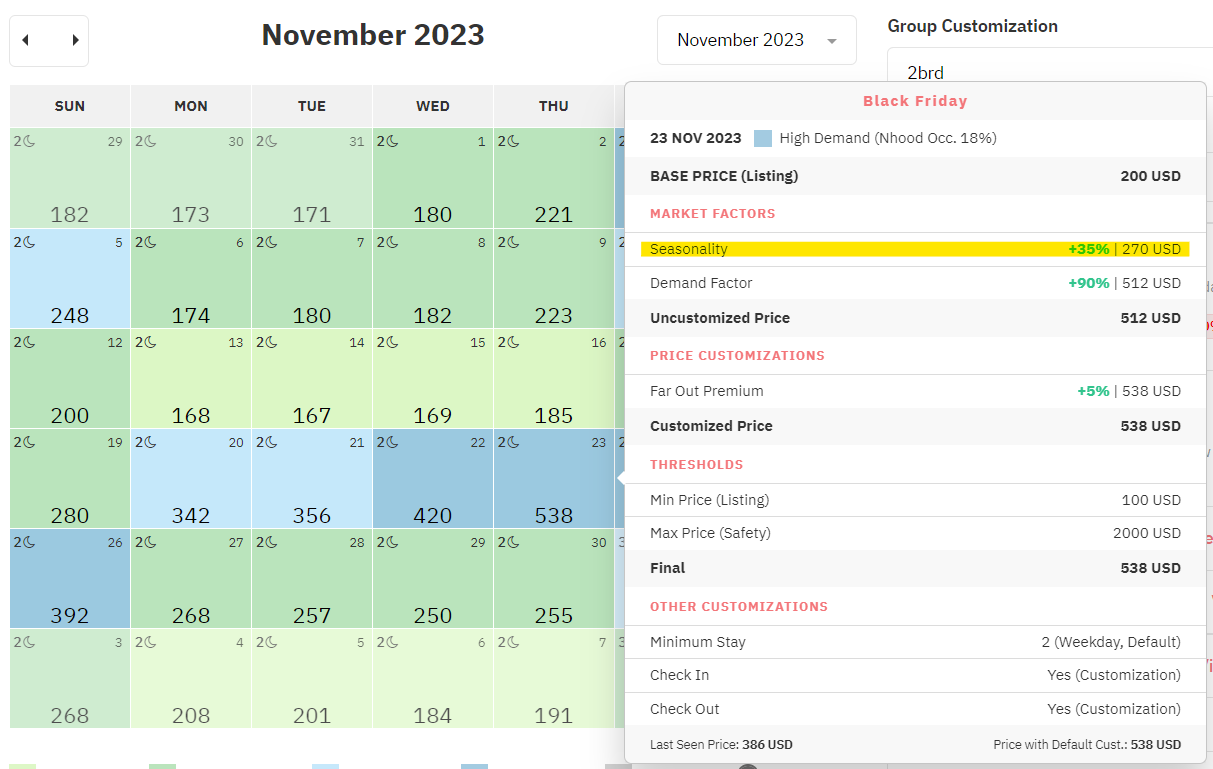The height and width of the screenshot is (769, 1213).
Task: Click the SUN column header
Action: pyautogui.click(x=70, y=106)
